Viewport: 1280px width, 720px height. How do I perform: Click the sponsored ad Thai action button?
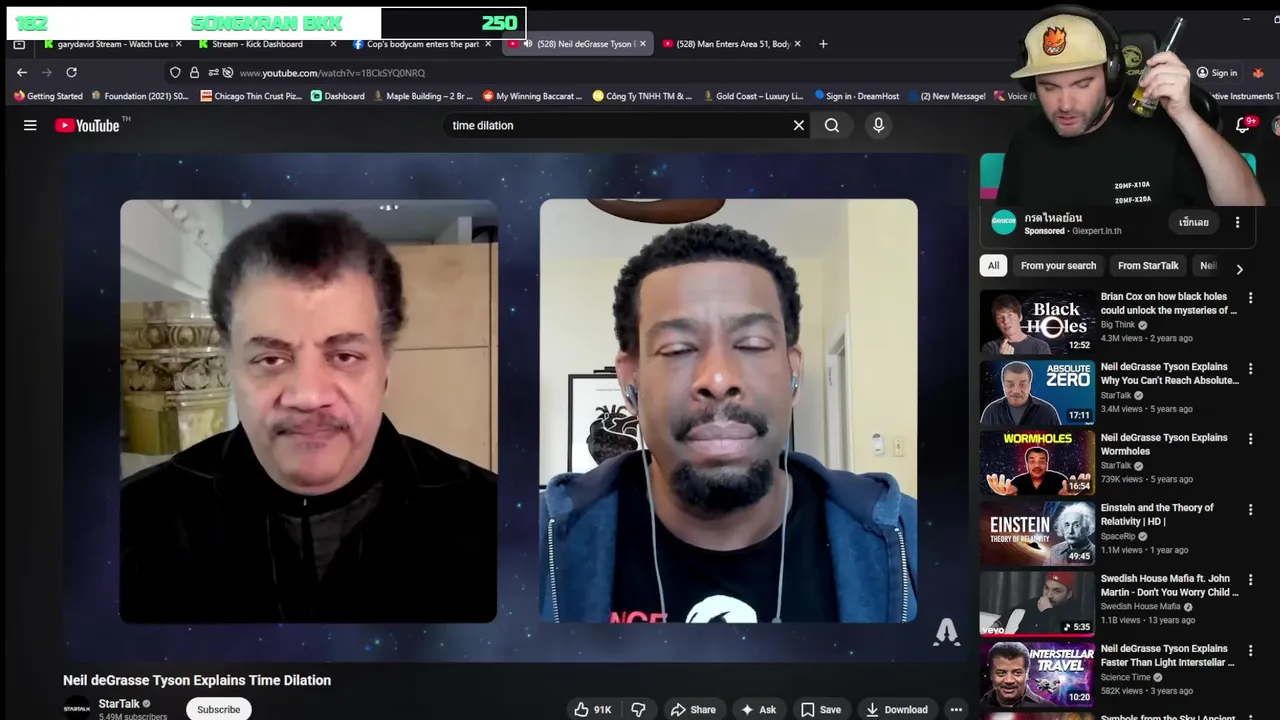[1194, 222]
